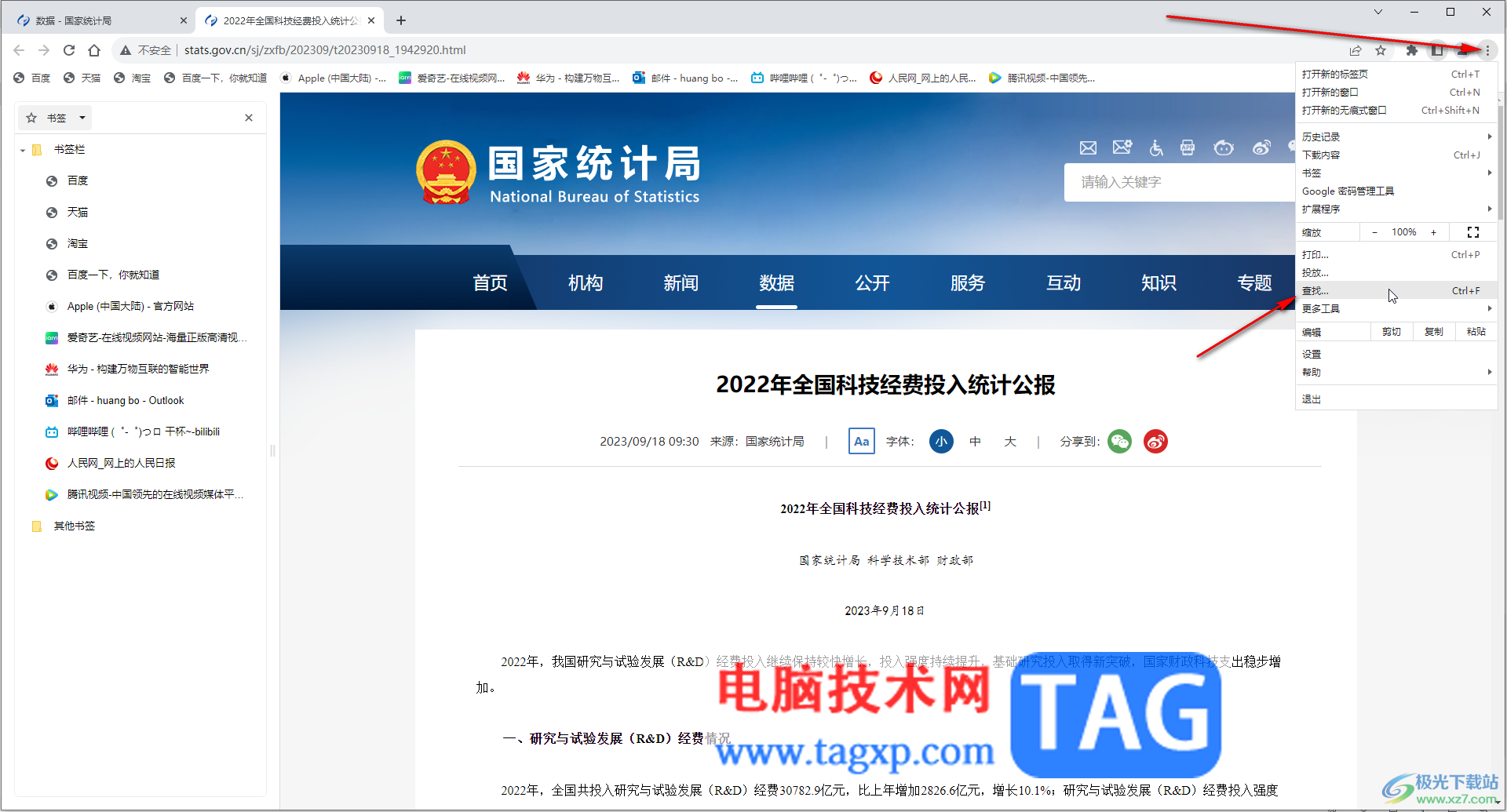Screen dimensions: 1507x812
Task: Open 人民网_网上的人民日报 bookmark in panel
Action: pos(122,463)
